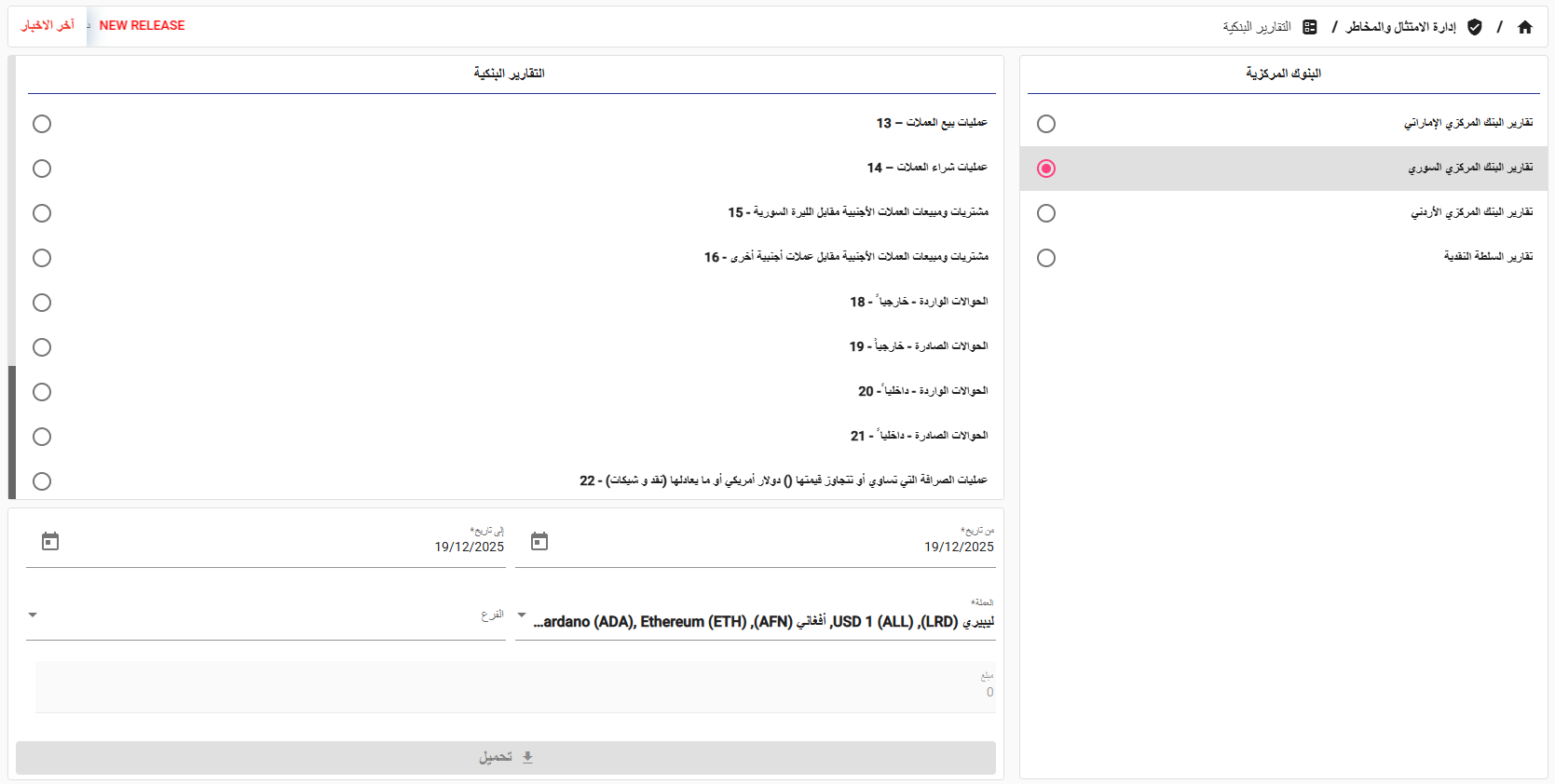Open 'التقارير البنكية' breadcrumb item
1555x784 pixels.
pyautogui.click(x=1256, y=27)
